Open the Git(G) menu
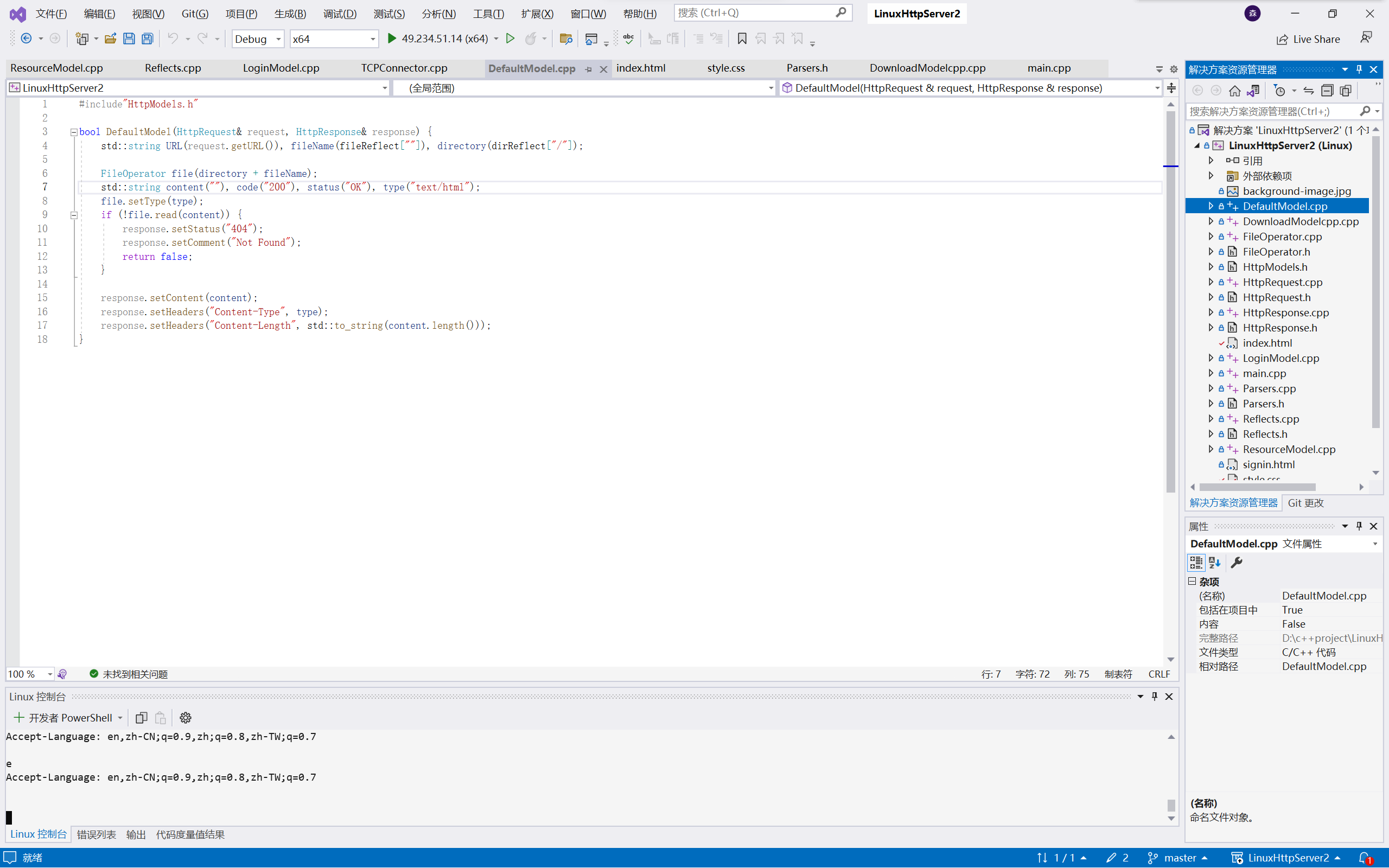 click(195, 13)
